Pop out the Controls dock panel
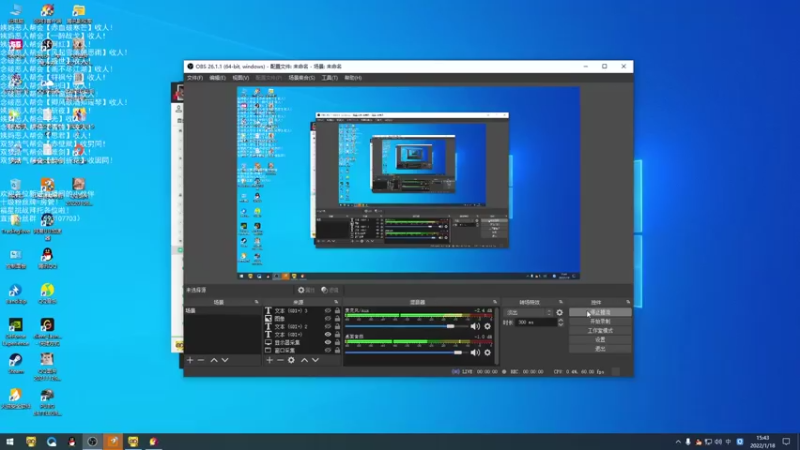 (x=628, y=302)
